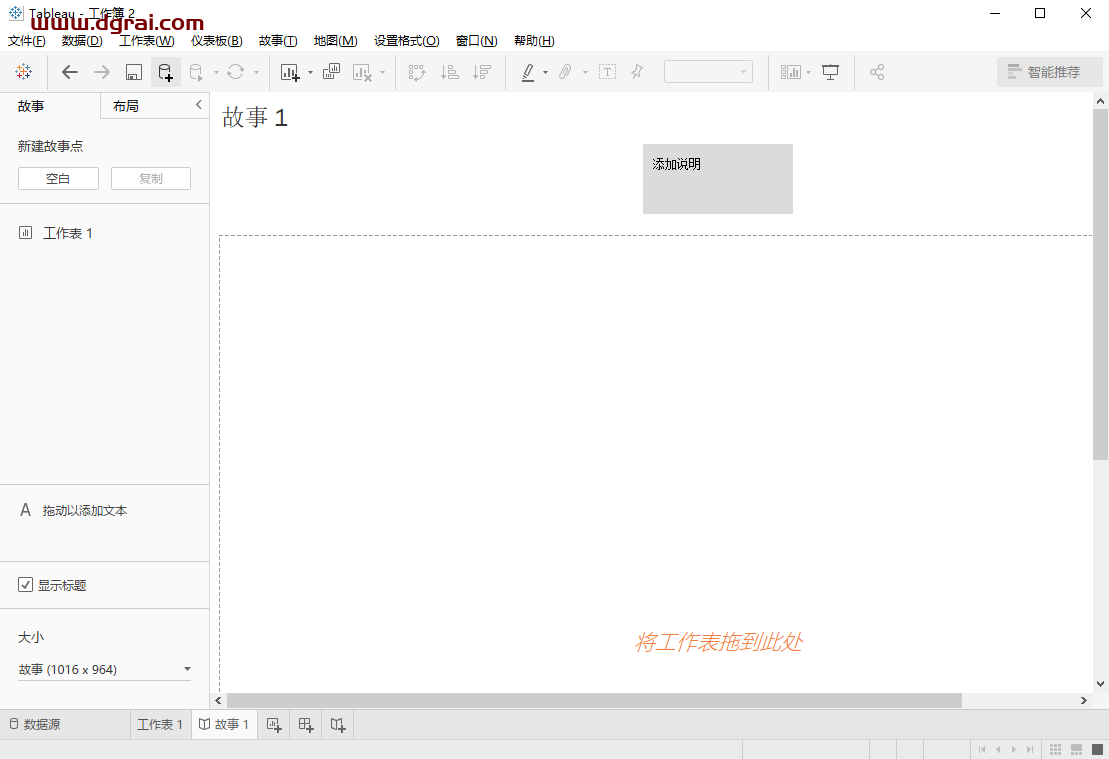Click the show/hide cards toolbar icon
The width and height of the screenshot is (1109, 759).
[791, 71]
